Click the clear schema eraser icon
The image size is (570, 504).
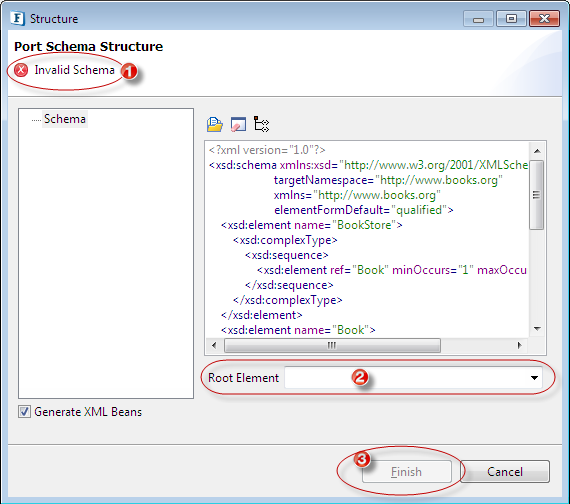(x=238, y=124)
